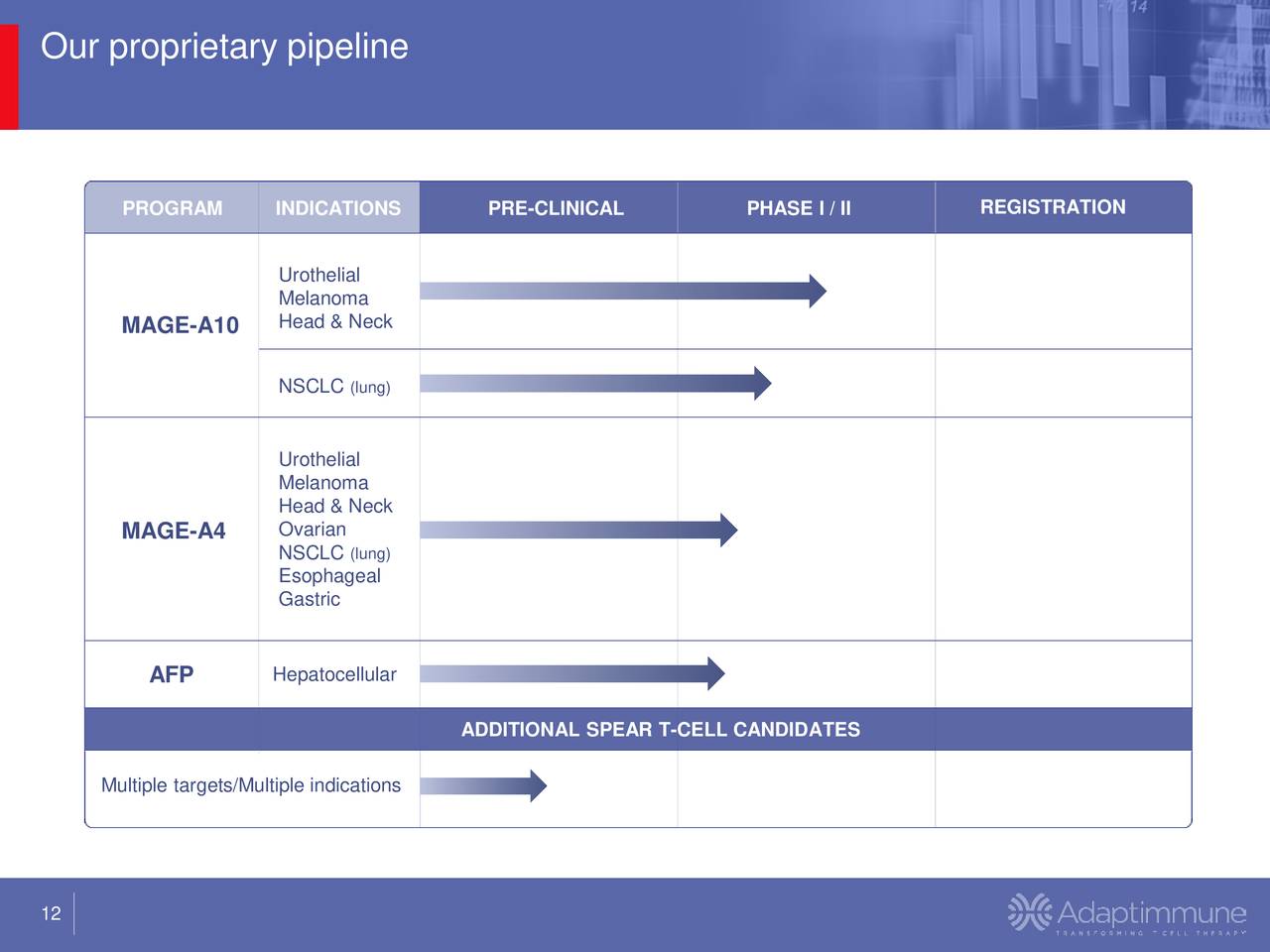
Task: Click "Head & Neck" in the MAGE-A10 row
Action: click(x=335, y=321)
